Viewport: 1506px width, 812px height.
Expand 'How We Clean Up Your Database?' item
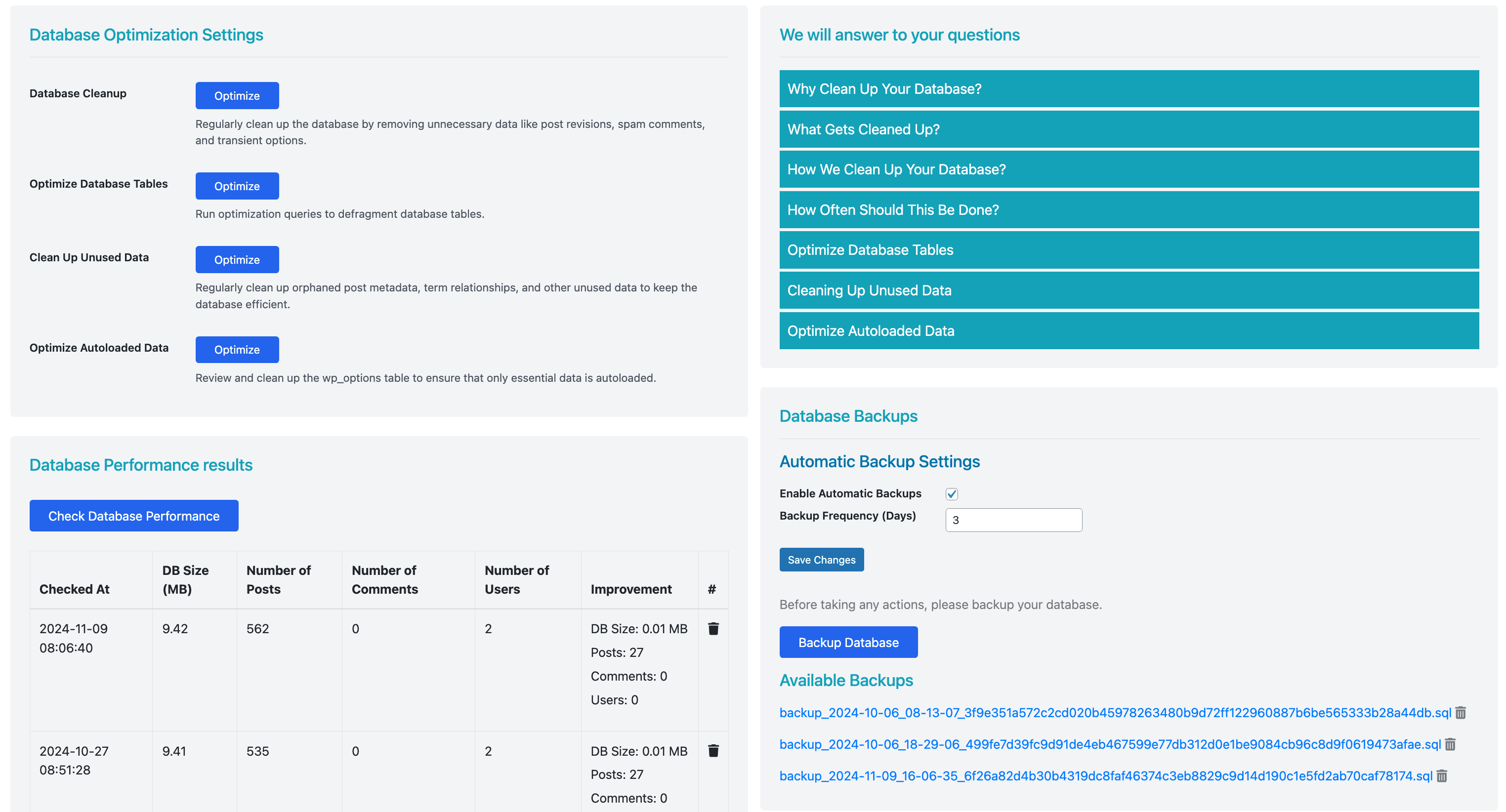tap(1129, 169)
